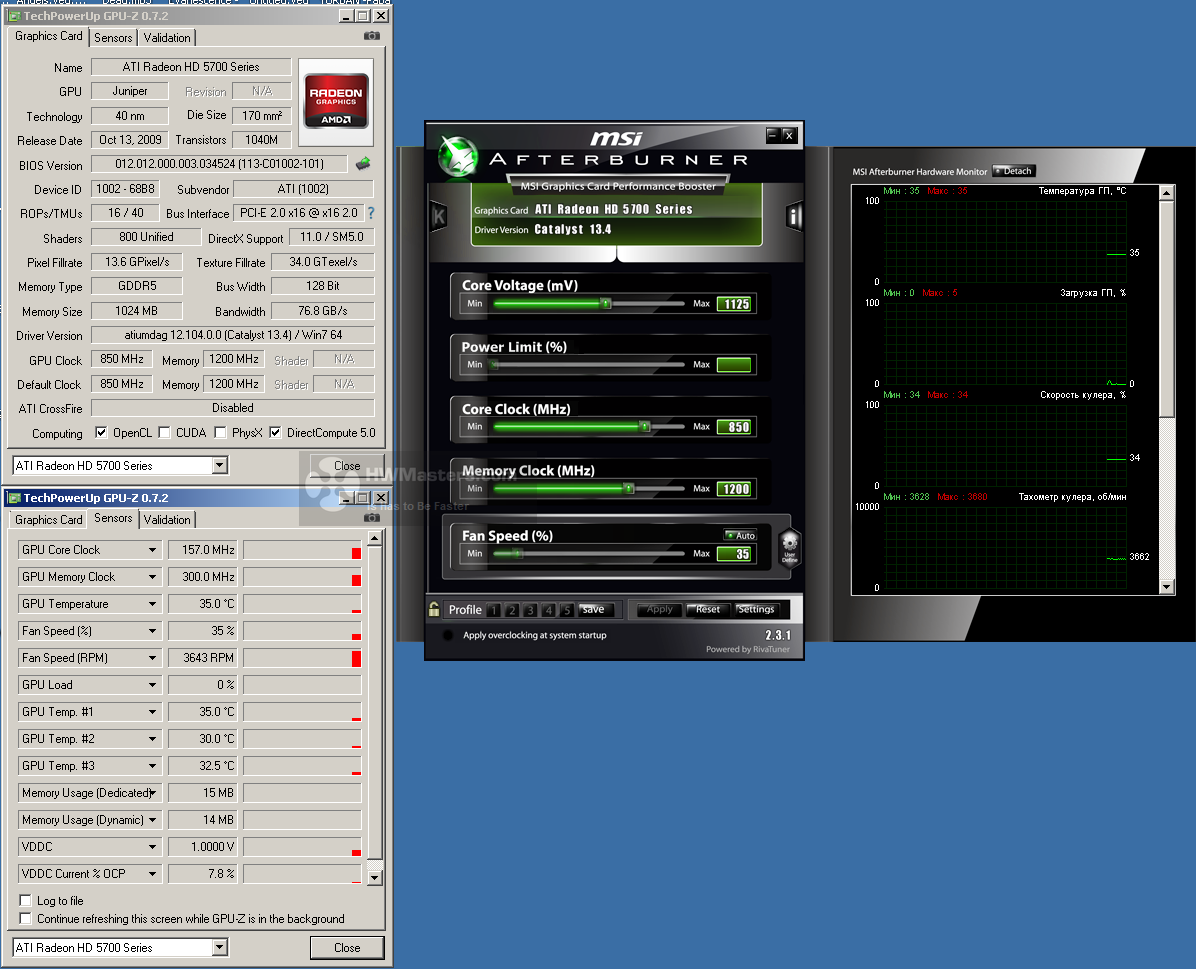
Task: Click the Radeon Graphics logo in GPU-Z
Action: [336, 101]
